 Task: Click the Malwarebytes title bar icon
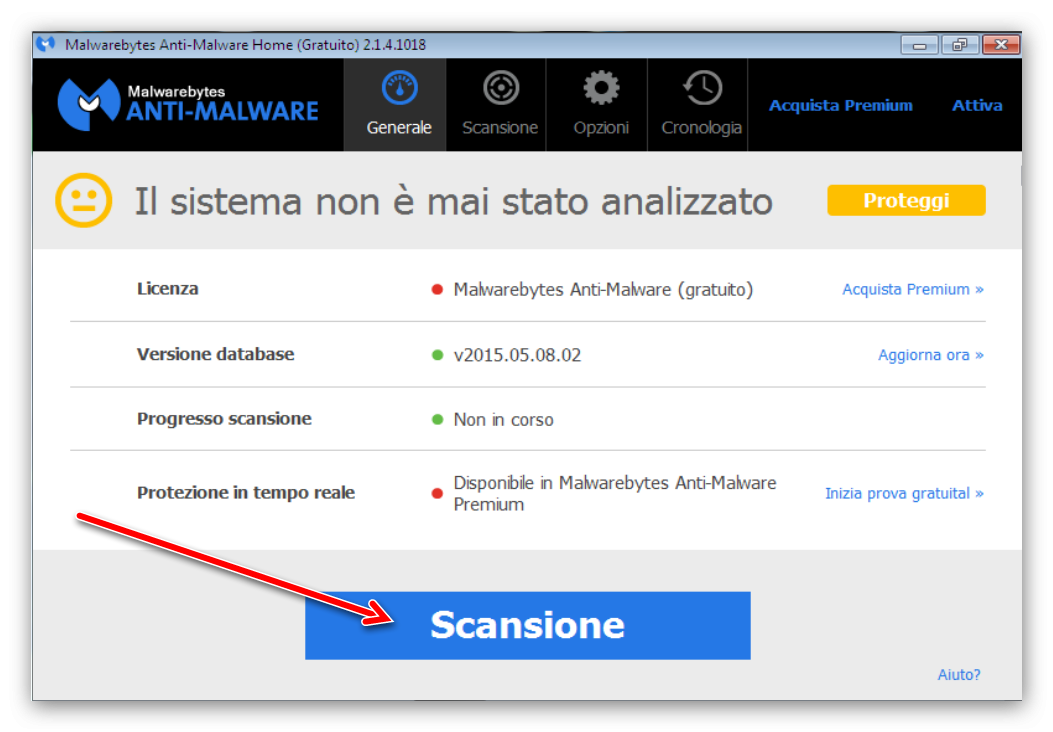[46, 44]
